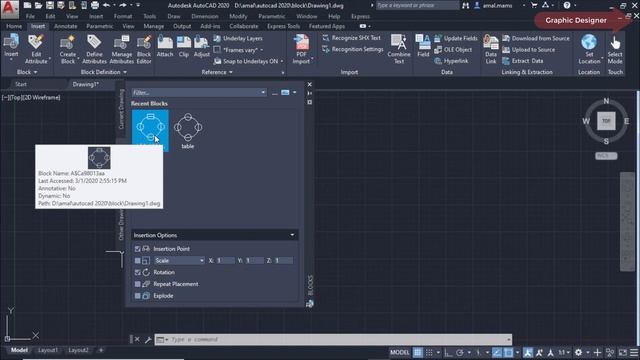This screenshot has height=360, width=640.
Task: Toggle grid display in status bar
Action: click(x=418, y=352)
